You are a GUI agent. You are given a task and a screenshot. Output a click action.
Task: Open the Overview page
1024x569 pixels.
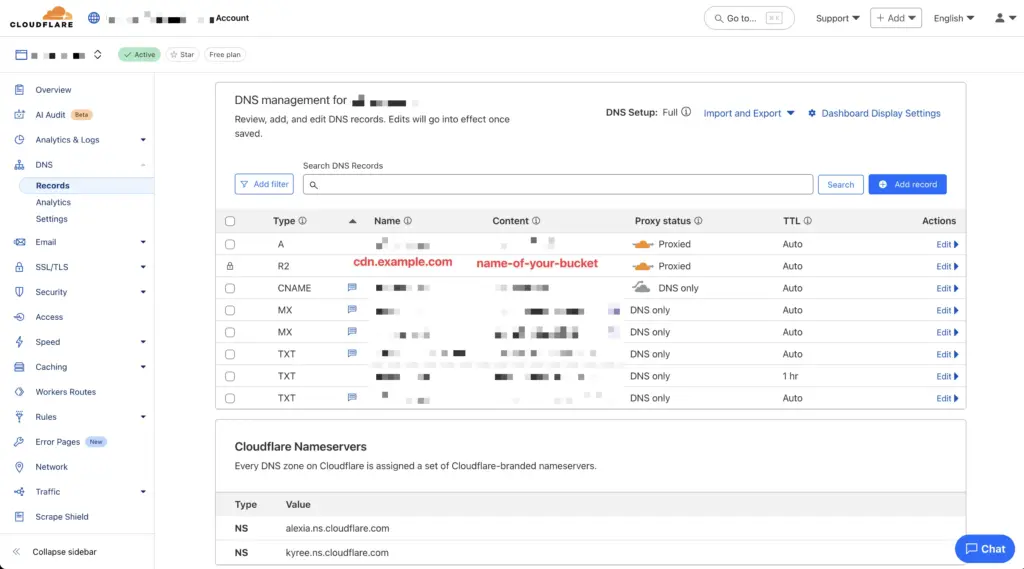53,89
